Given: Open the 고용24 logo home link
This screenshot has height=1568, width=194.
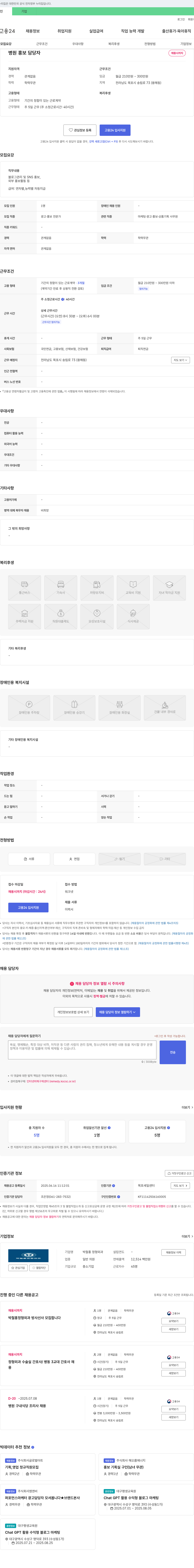Looking at the screenshot, I should (x=7, y=31).
